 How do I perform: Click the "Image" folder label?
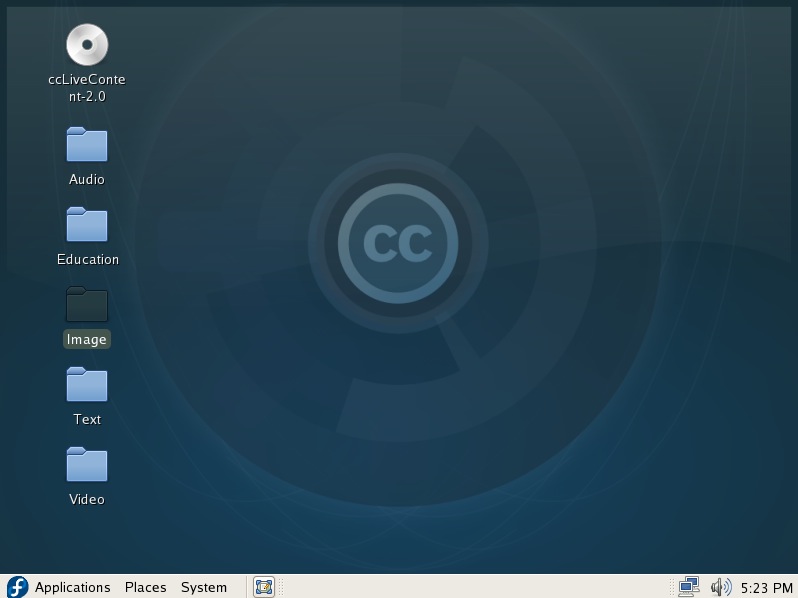tap(87, 339)
